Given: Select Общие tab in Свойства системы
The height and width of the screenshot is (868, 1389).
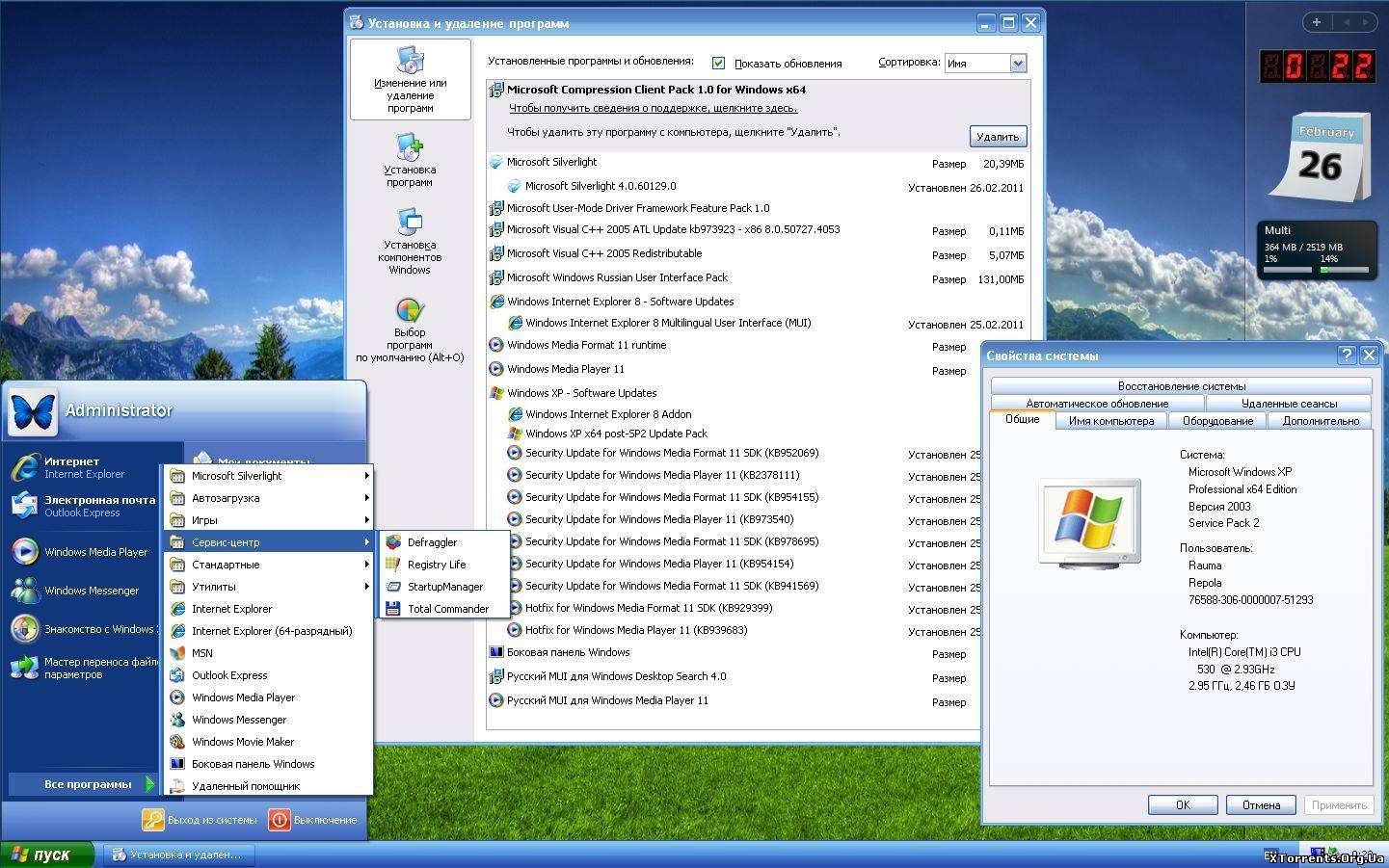Looking at the screenshot, I should 1023,419.
